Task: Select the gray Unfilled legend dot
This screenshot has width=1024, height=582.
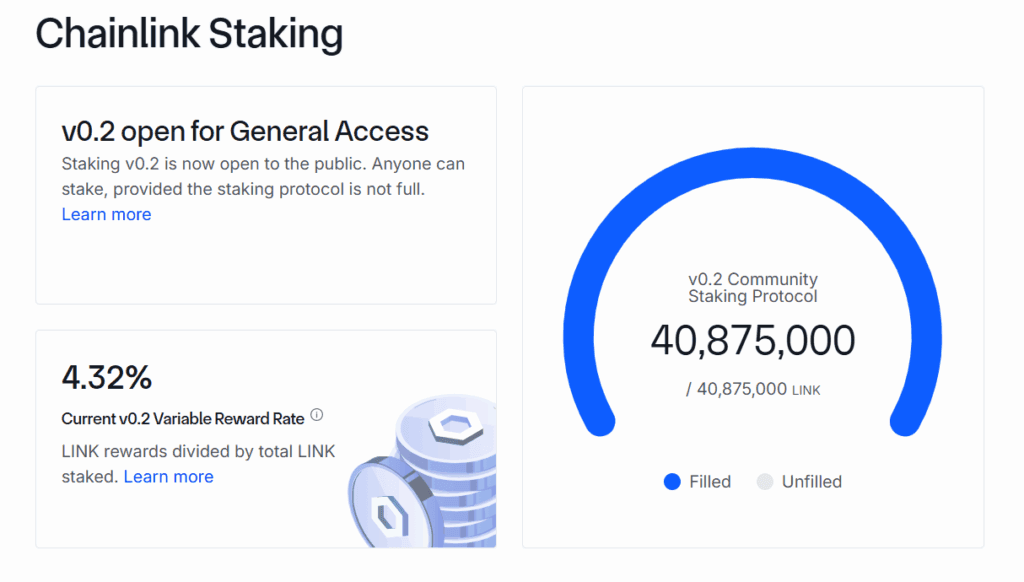Action: pos(765,481)
